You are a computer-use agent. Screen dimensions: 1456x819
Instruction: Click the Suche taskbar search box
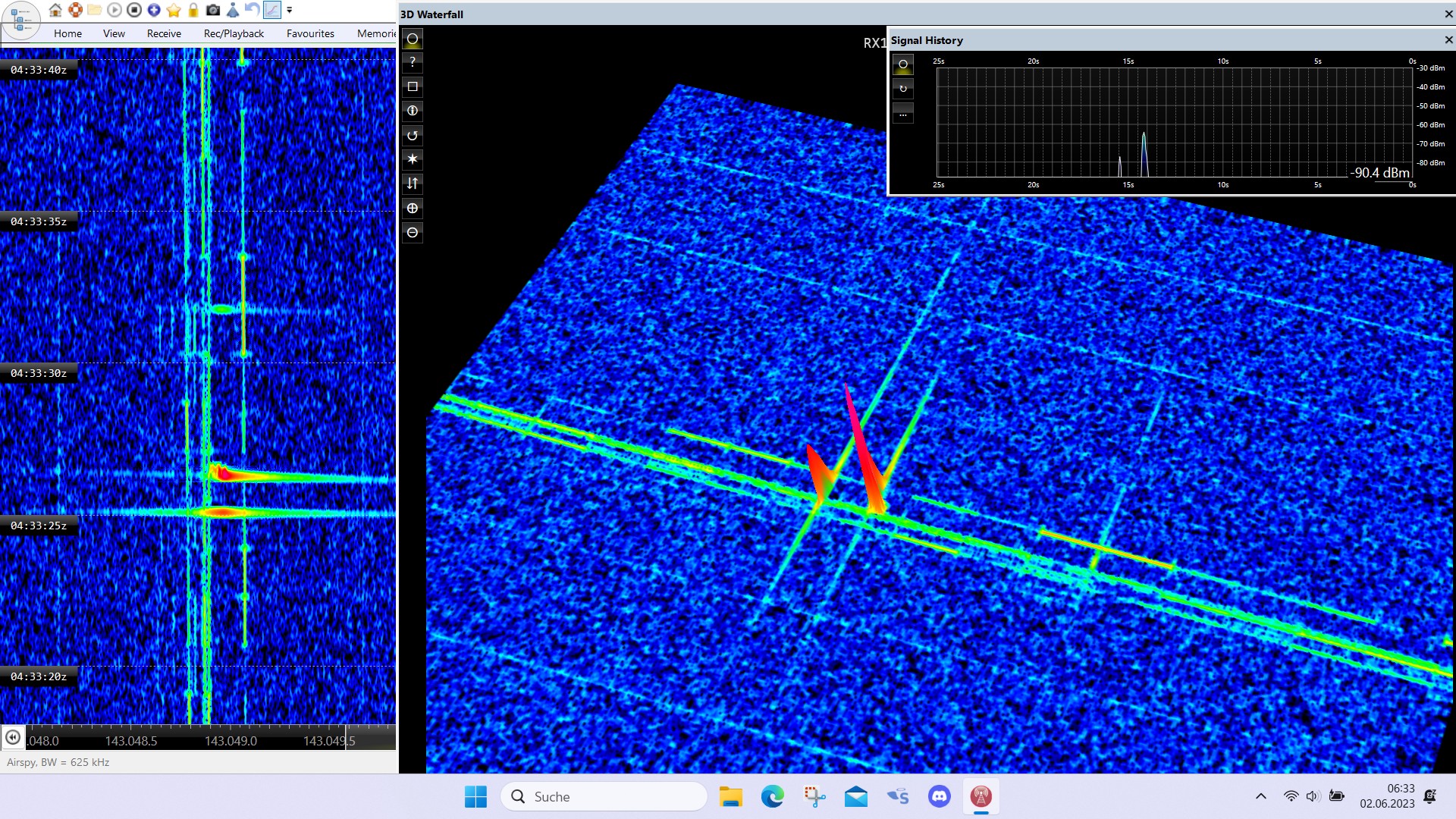604,797
